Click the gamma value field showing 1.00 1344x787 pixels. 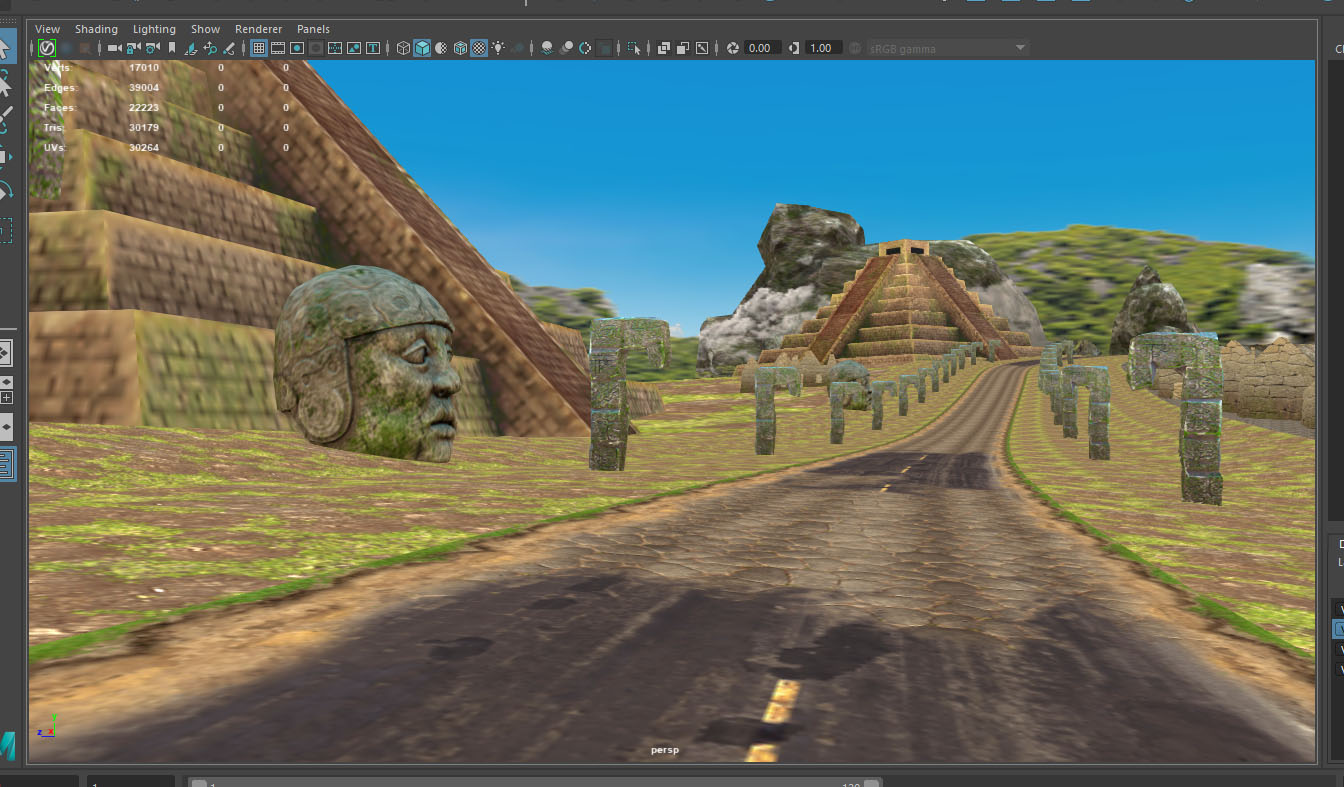coord(820,48)
